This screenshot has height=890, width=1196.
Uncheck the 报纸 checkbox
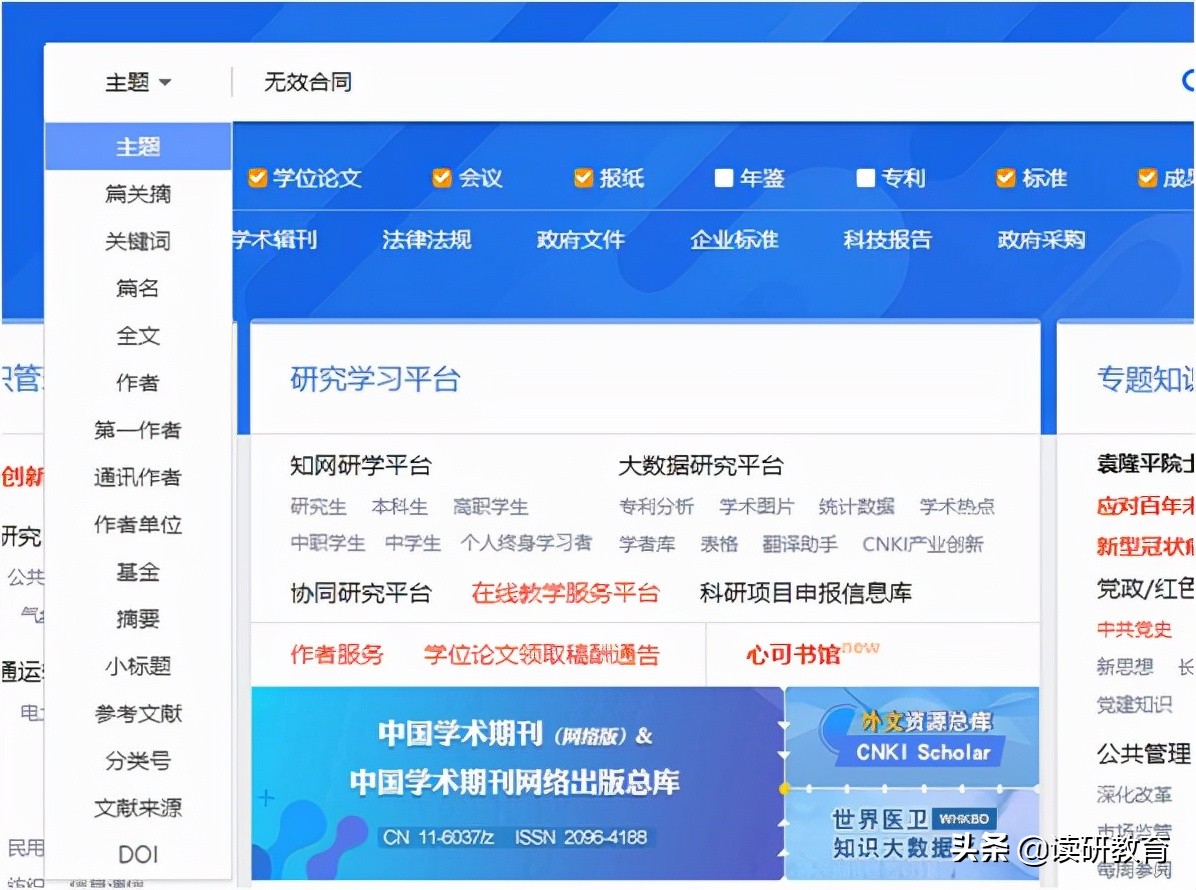click(583, 177)
